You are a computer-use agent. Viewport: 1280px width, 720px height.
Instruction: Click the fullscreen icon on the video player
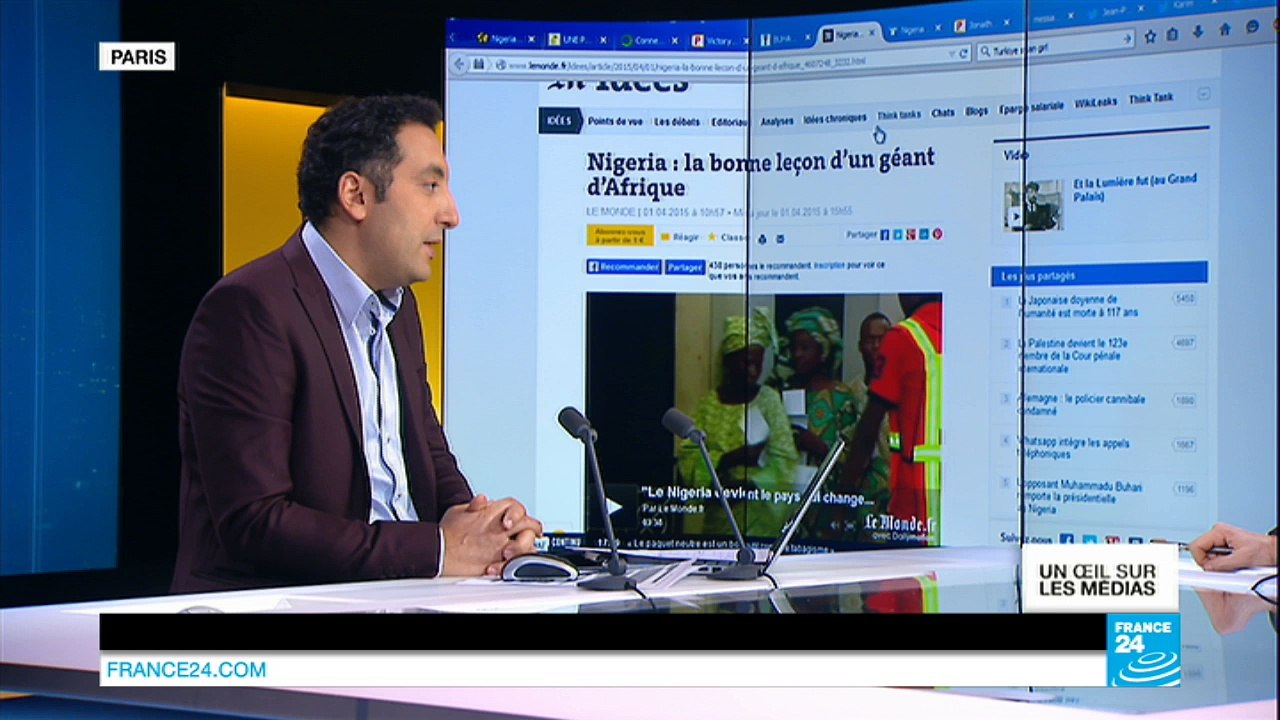tap(851, 523)
